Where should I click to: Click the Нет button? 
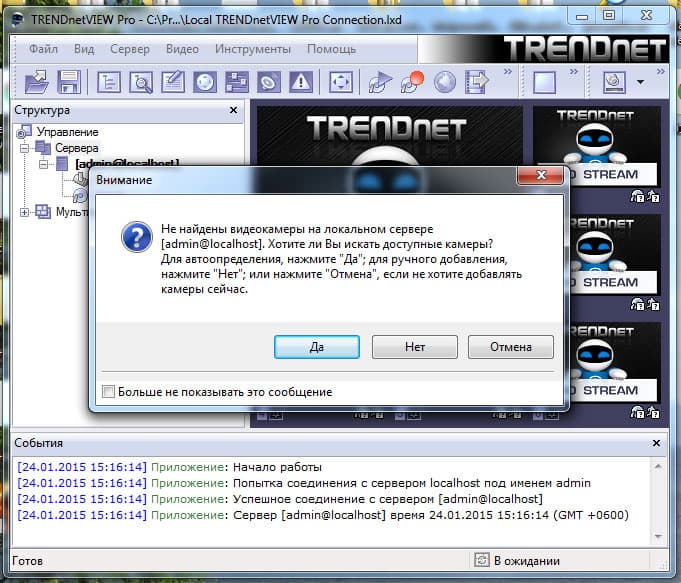[415, 347]
